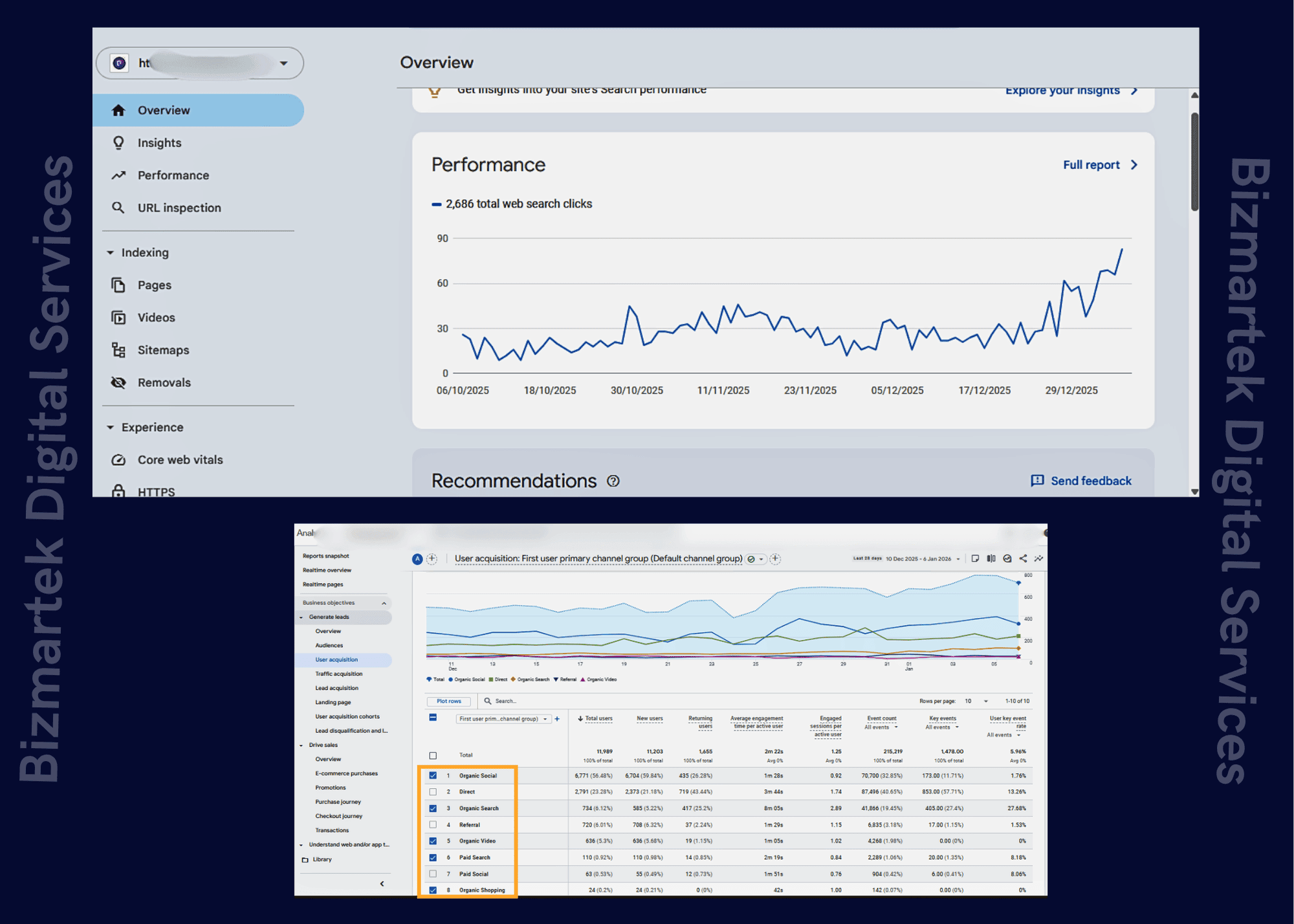The width and height of the screenshot is (1294, 924).
Task: Uncheck the Paid Search row checkbox
Action: click(x=433, y=857)
